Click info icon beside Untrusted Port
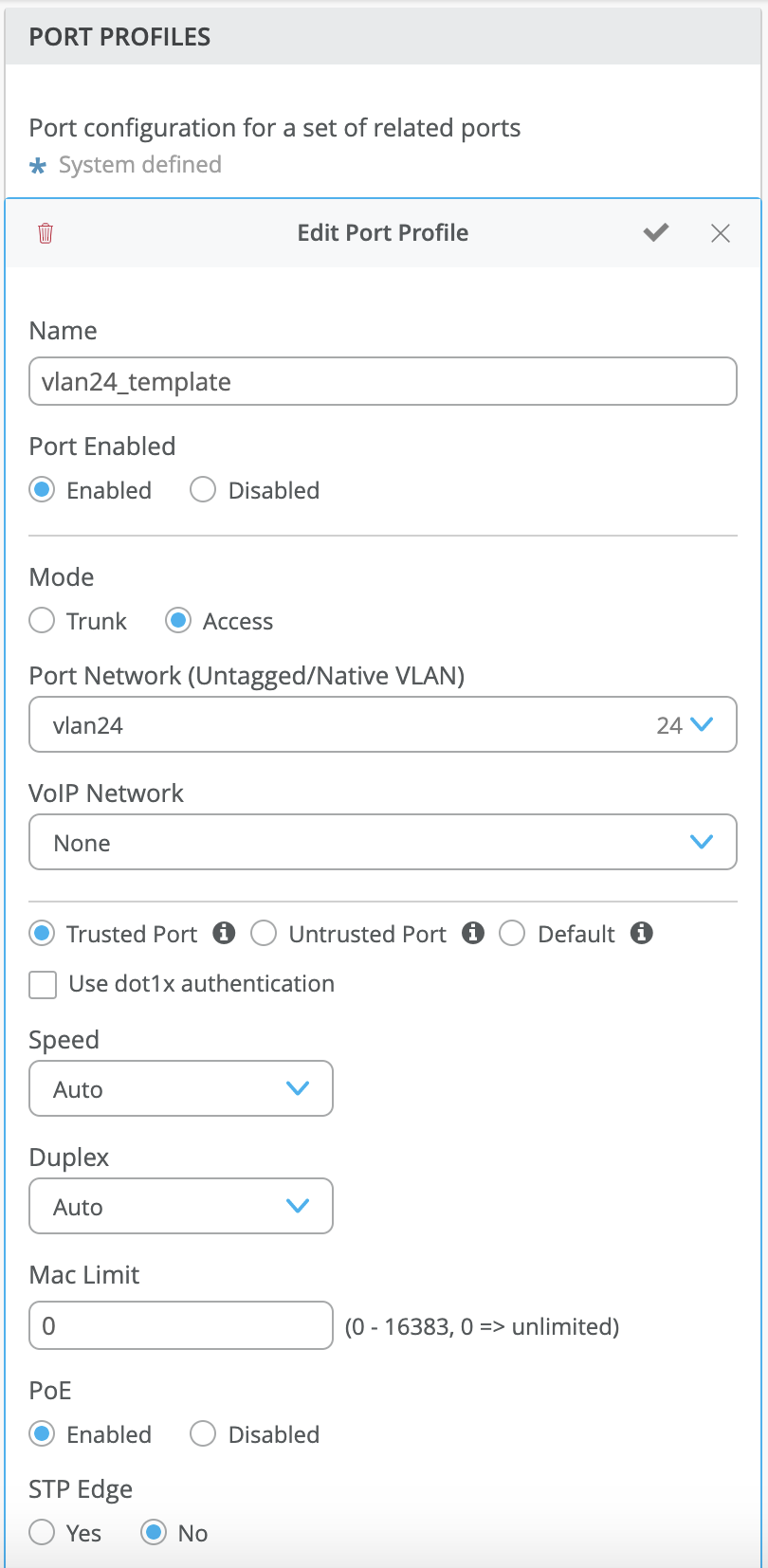 (473, 933)
